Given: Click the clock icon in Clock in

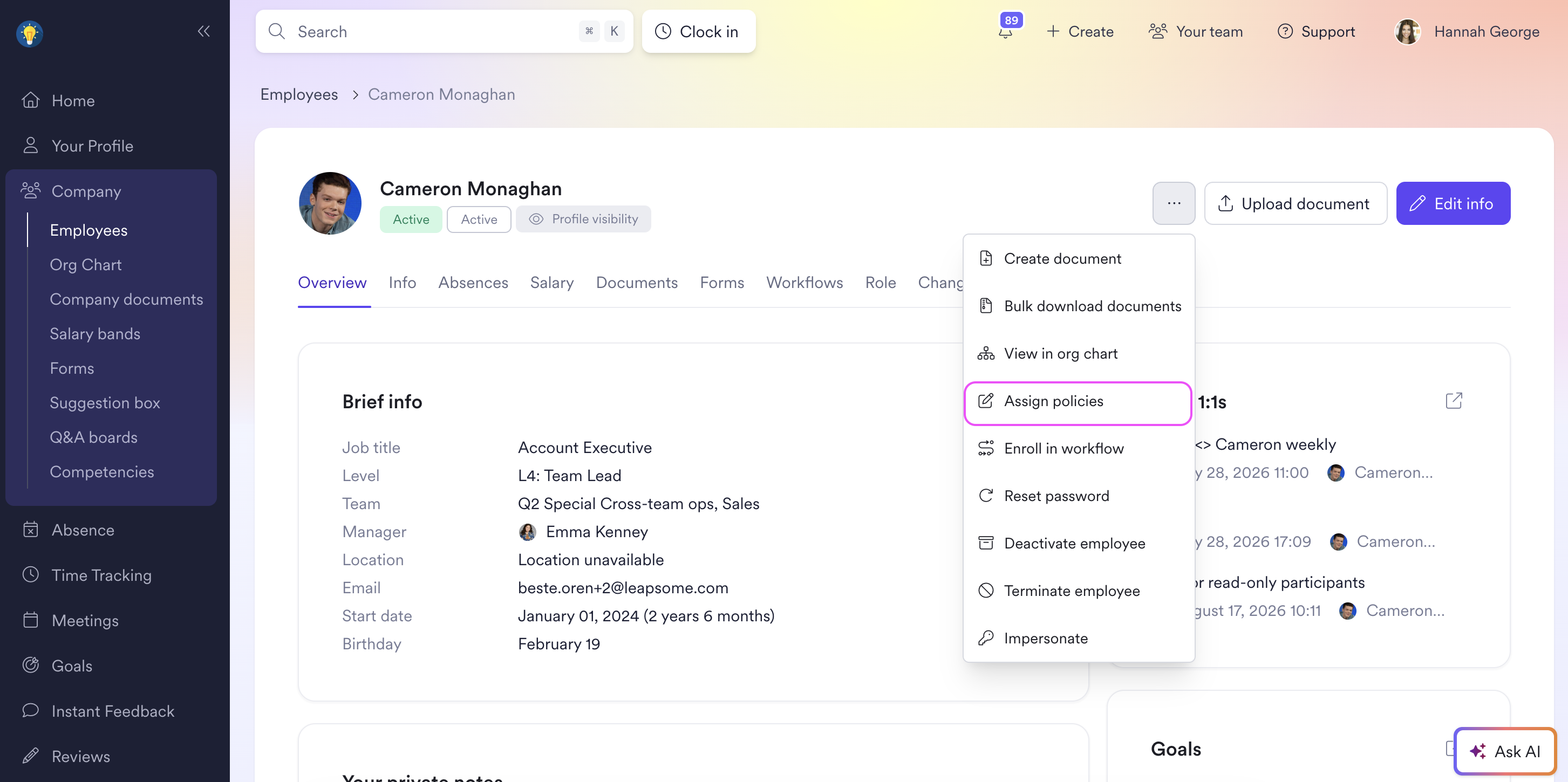Looking at the screenshot, I should [663, 31].
